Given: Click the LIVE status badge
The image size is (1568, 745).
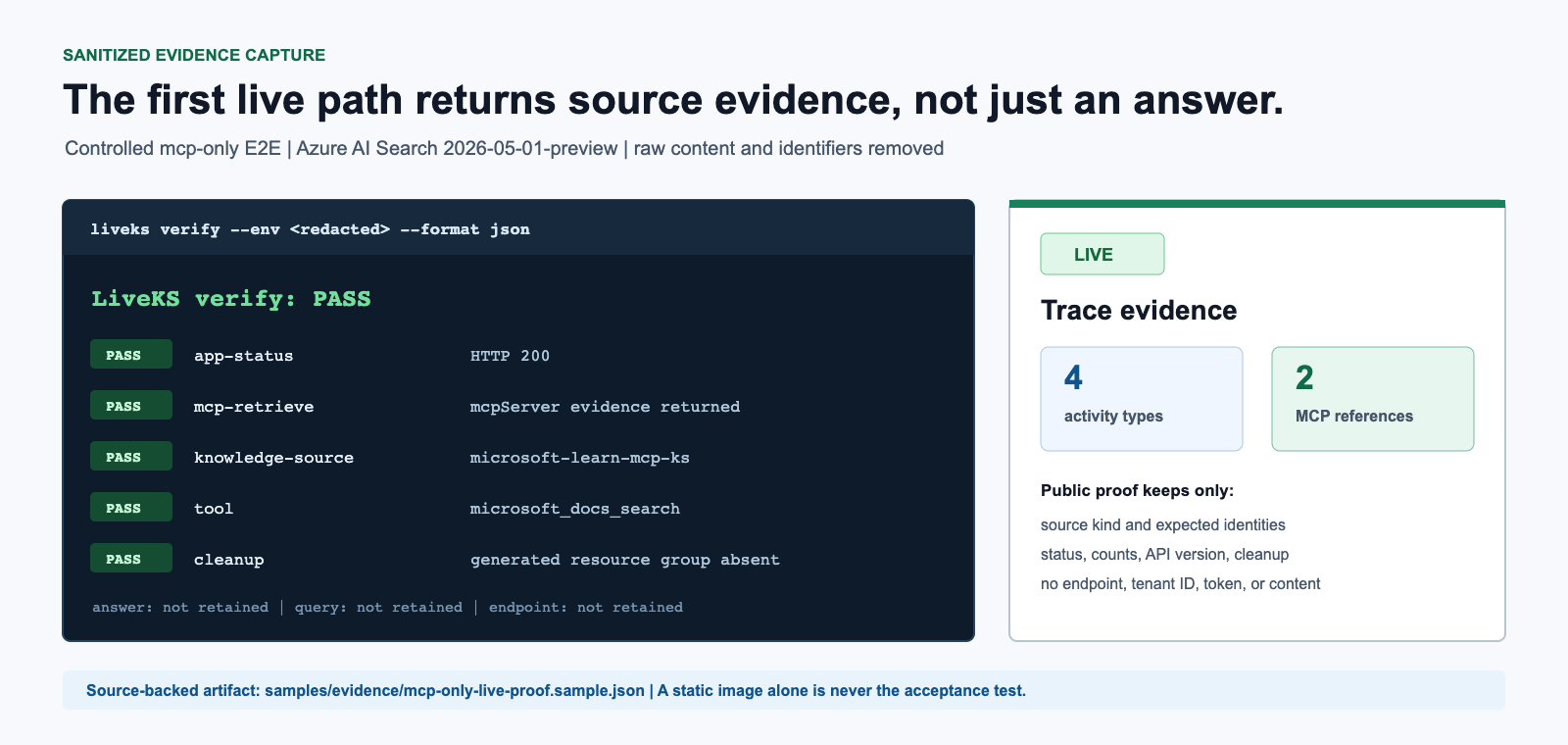Looking at the screenshot, I should pos(1102,254).
